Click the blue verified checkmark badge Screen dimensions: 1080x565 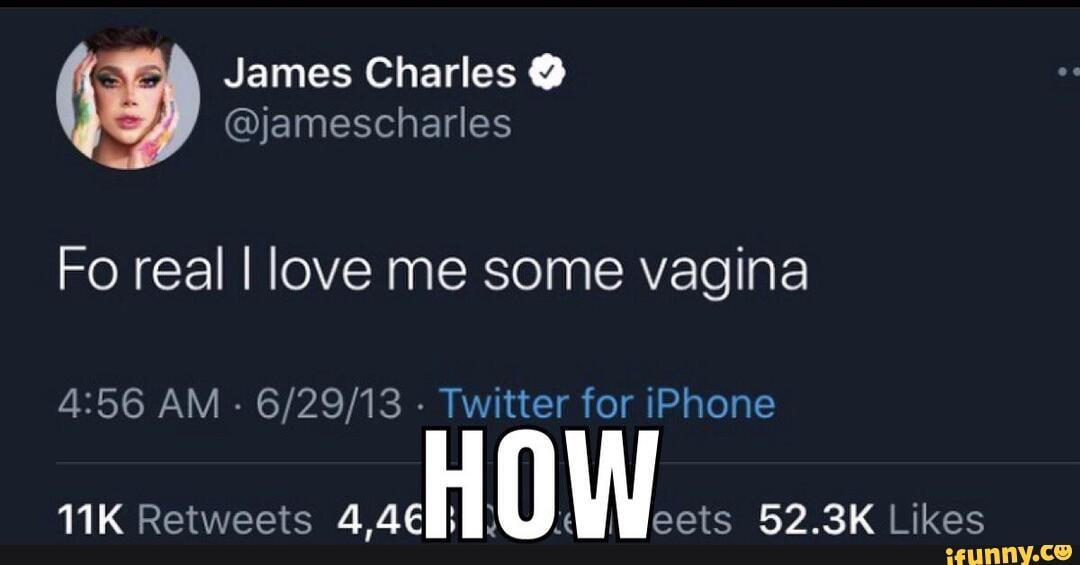pos(546,74)
